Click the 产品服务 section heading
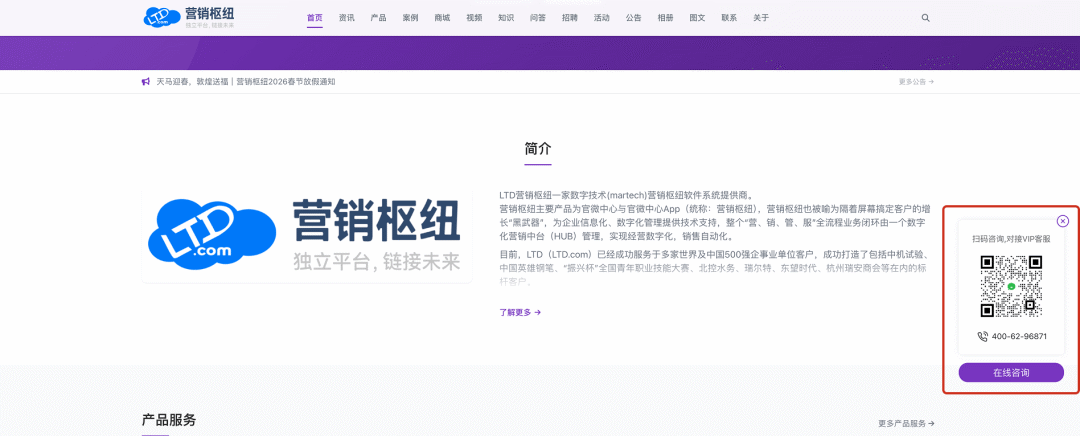Viewport: 1080px width, 436px height. (x=169, y=420)
